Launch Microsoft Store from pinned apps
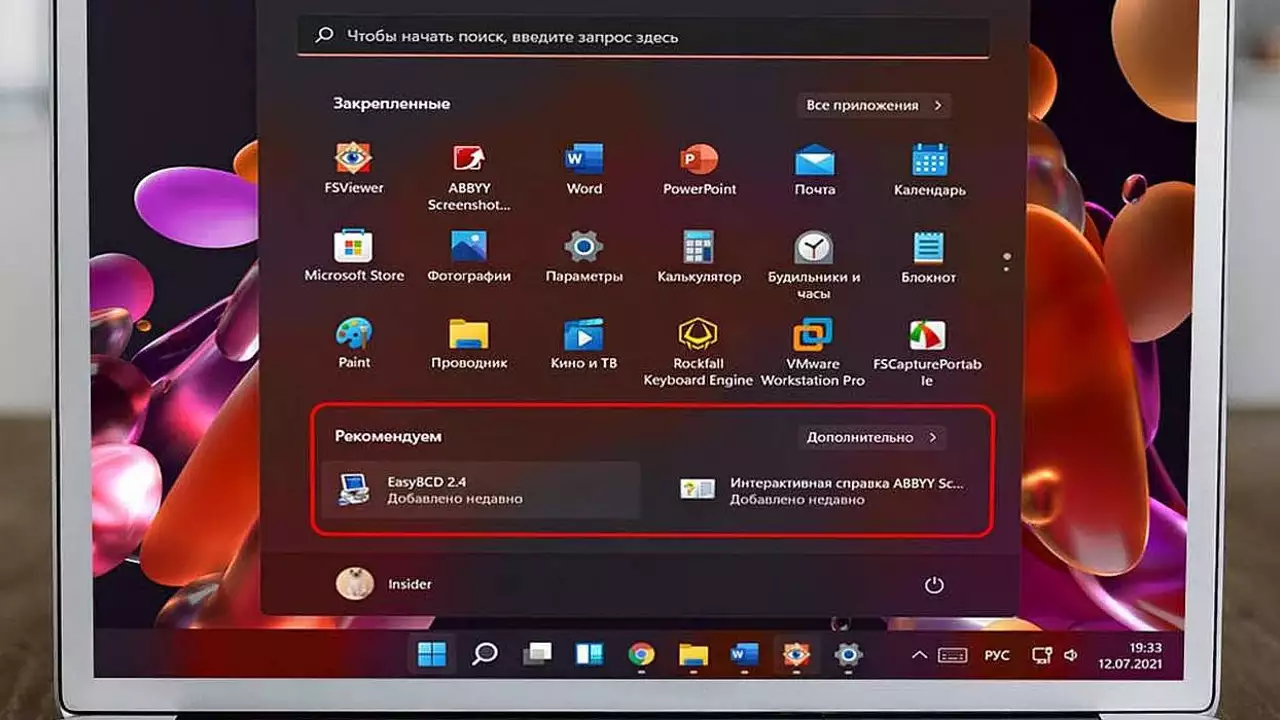The height and width of the screenshot is (720, 1280). point(354,256)
